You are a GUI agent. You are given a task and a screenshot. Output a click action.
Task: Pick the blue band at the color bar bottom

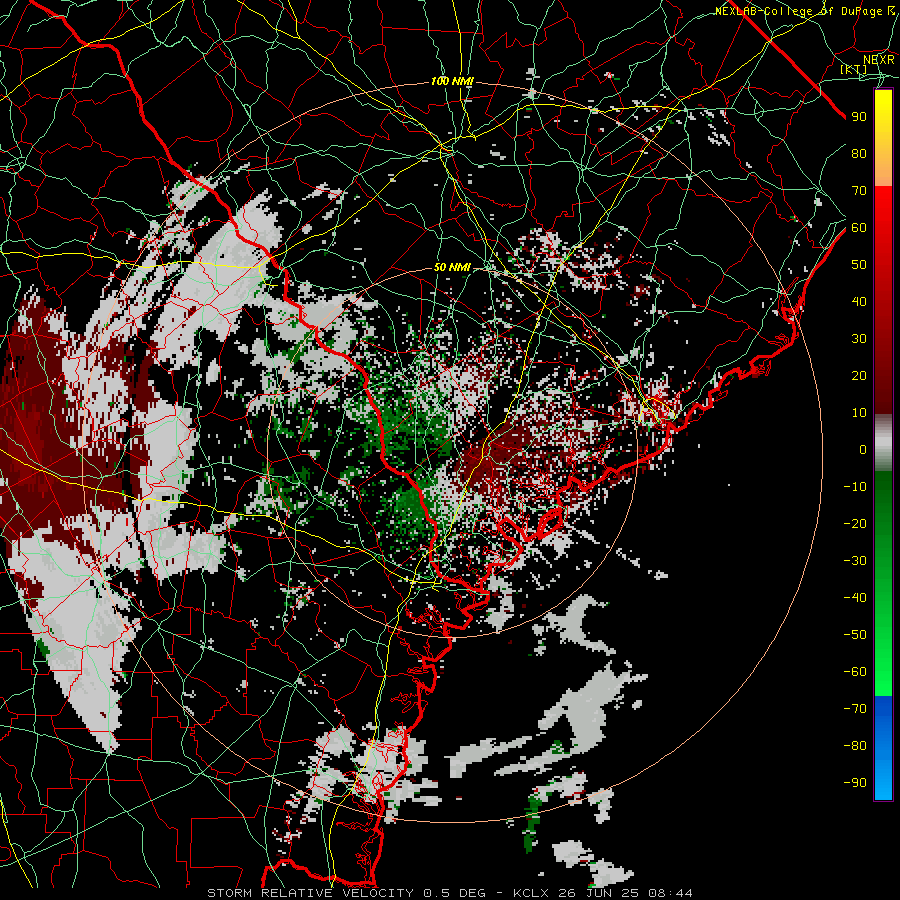[x=883, y=748]
